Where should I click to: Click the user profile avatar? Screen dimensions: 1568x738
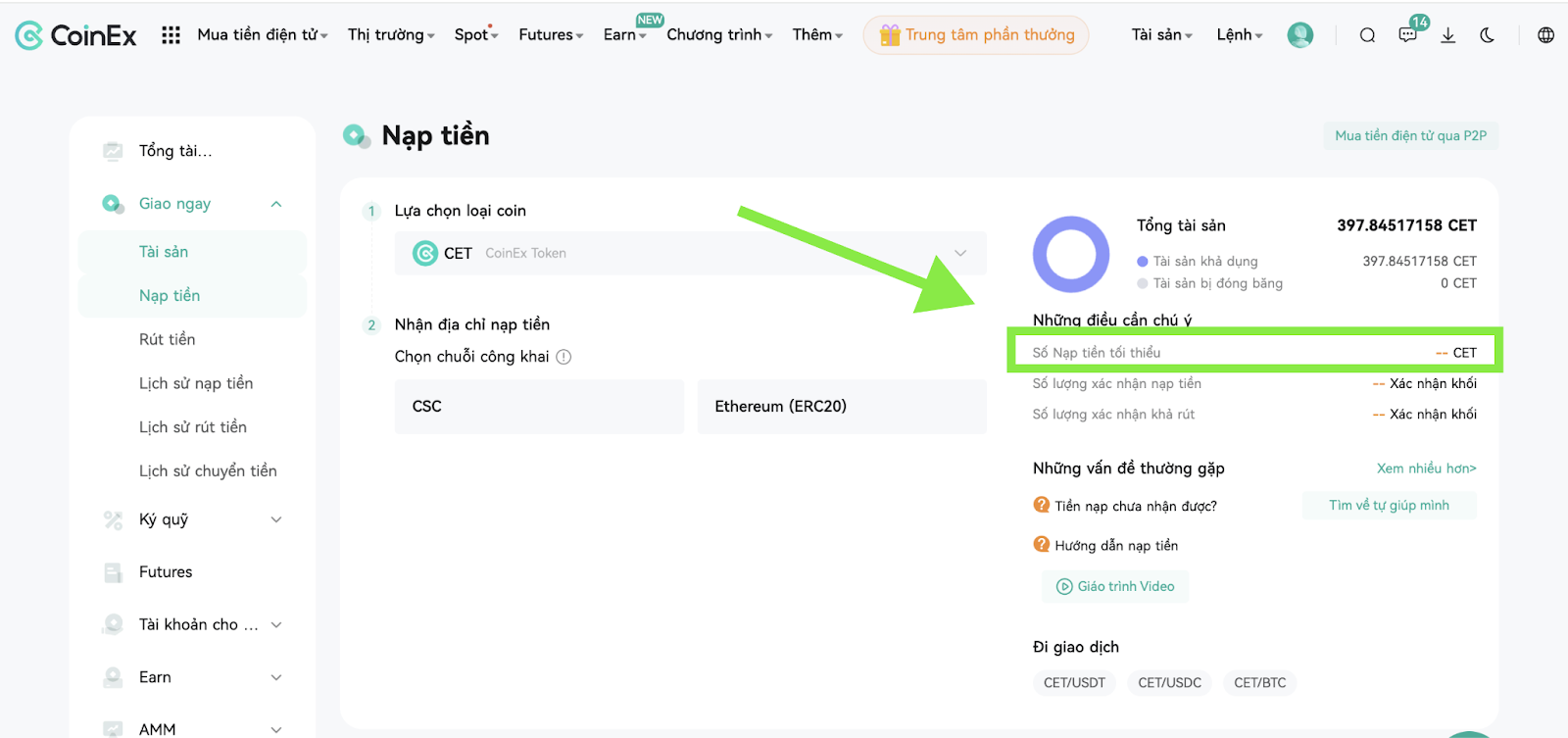click(1300, 35)
